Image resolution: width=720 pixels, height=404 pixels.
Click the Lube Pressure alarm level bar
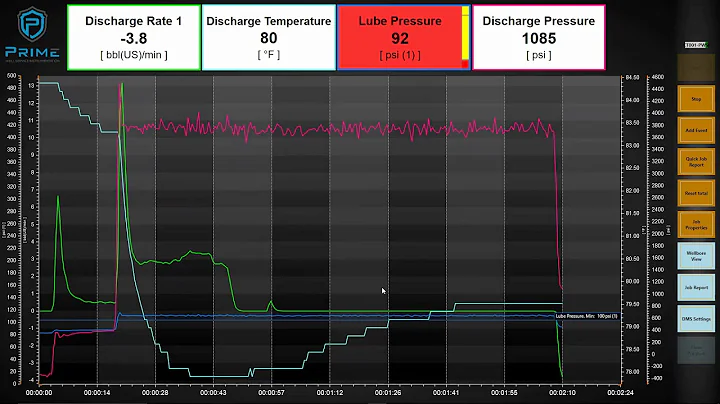pos(465,38)
